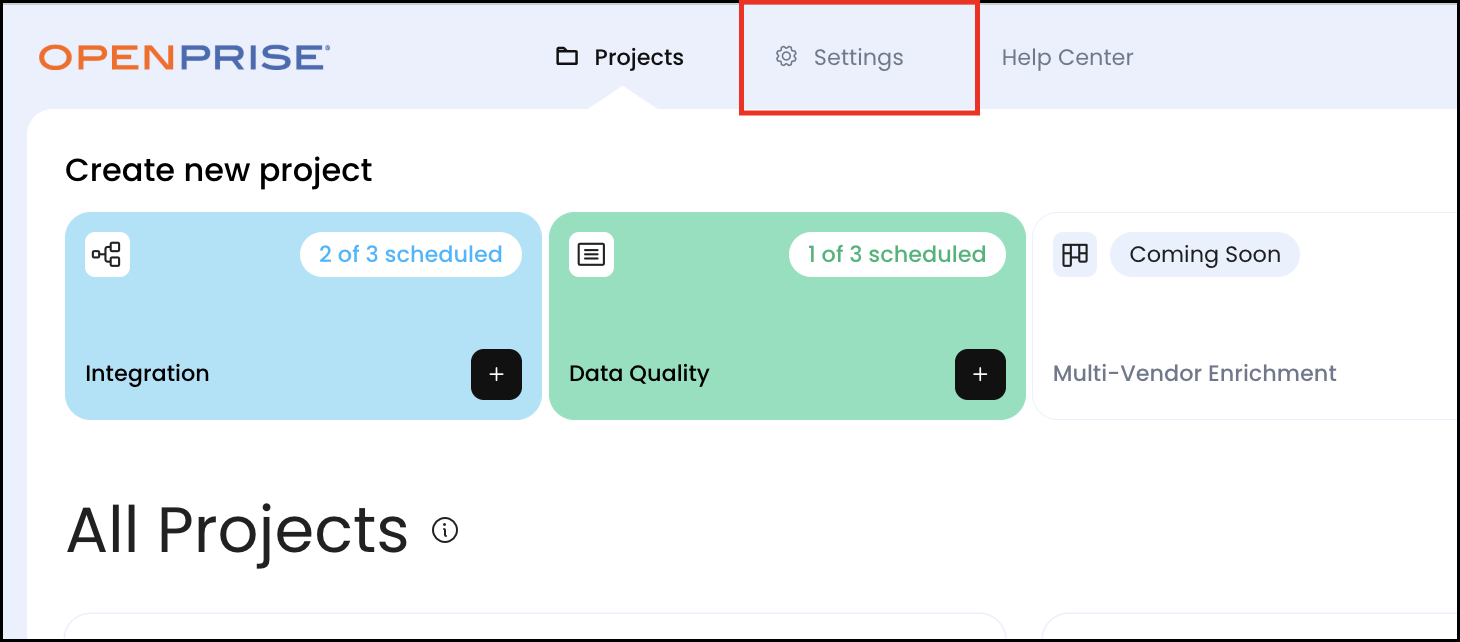Click the Coming Soon badge
The image size is (1460, 642).
click(x=1204, y=255)
